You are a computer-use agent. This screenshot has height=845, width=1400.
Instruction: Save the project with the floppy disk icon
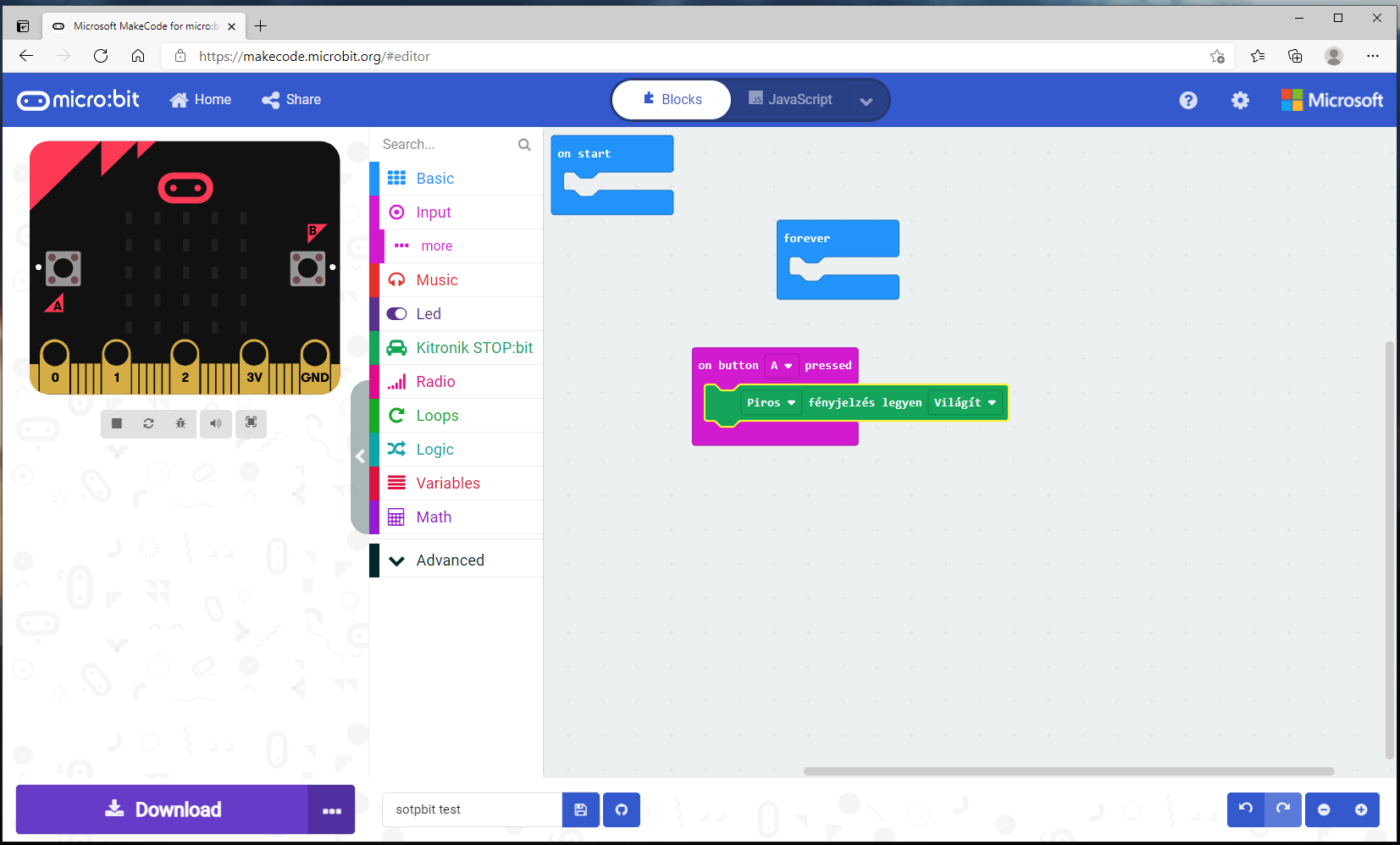click(580, 809)
